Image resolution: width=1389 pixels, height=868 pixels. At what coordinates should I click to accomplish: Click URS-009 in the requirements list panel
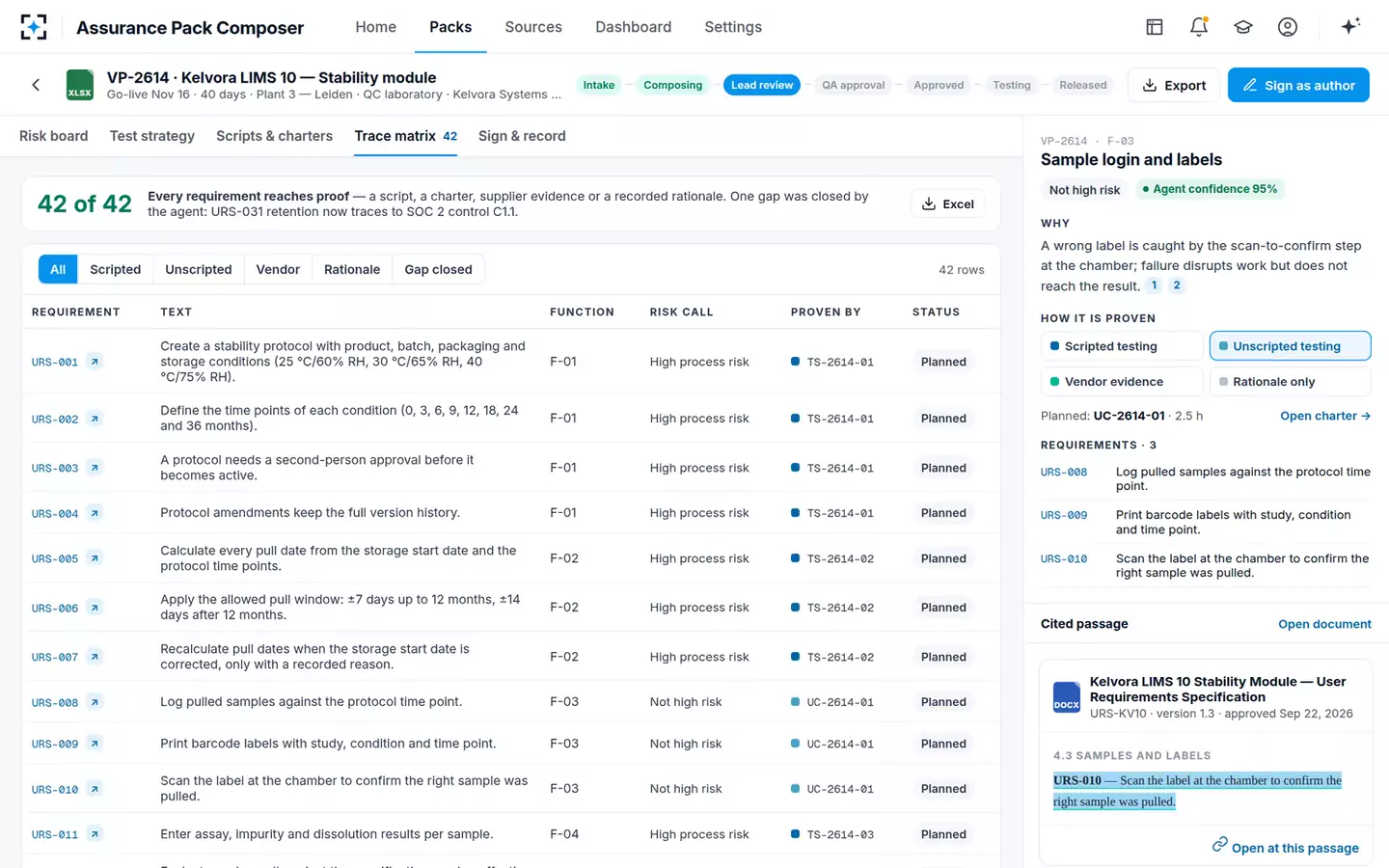point(1064,515)
